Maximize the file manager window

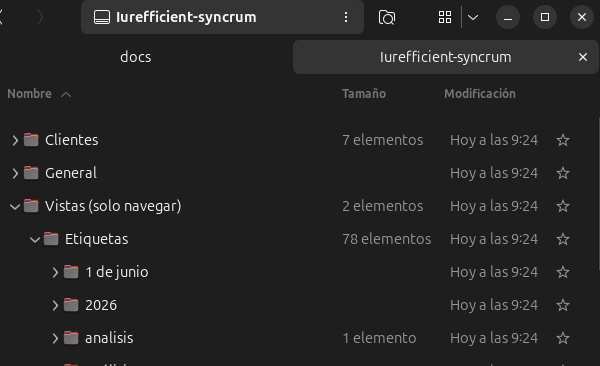pos(545,17)
